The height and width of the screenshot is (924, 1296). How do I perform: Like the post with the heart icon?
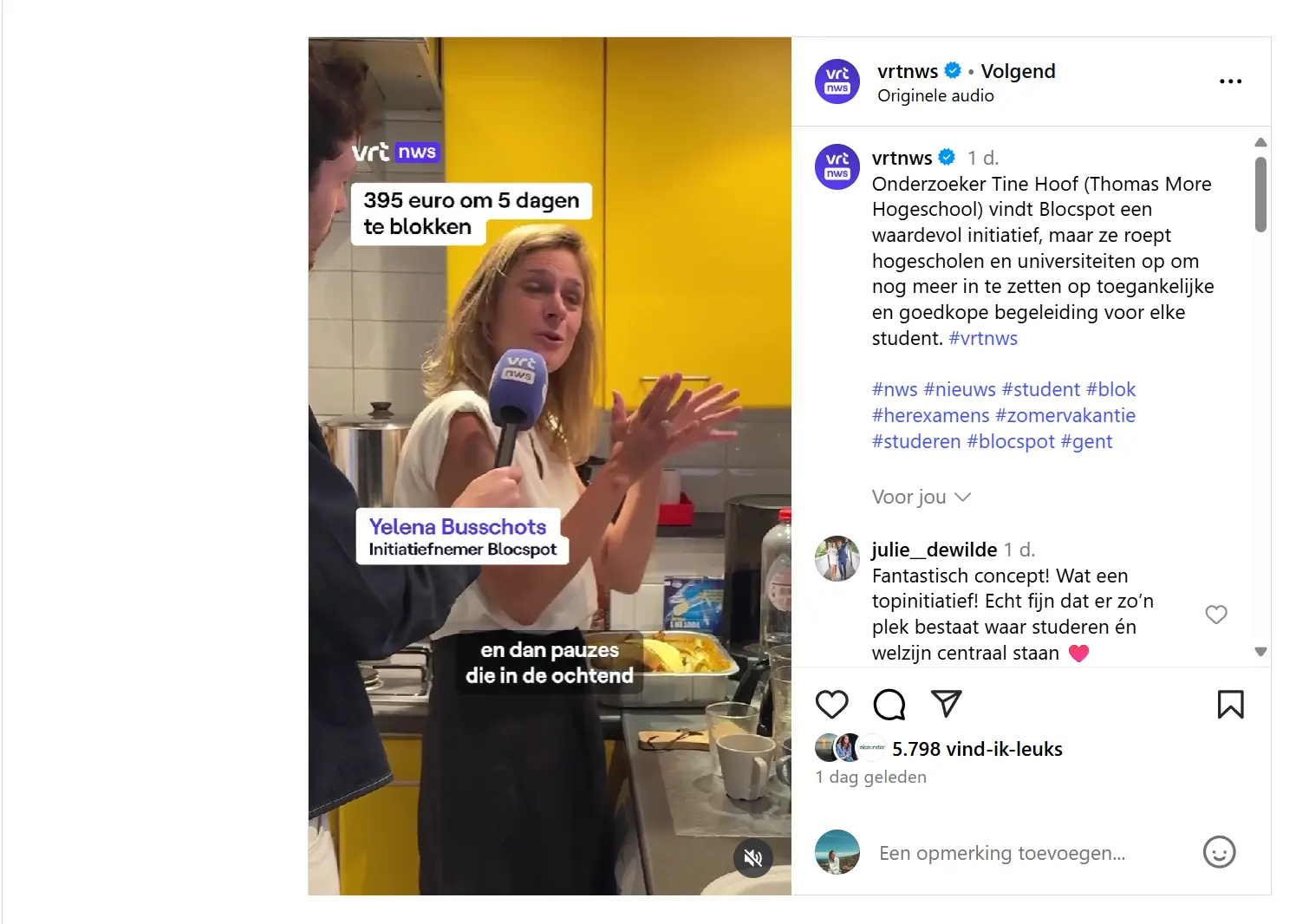coord(831,705)
